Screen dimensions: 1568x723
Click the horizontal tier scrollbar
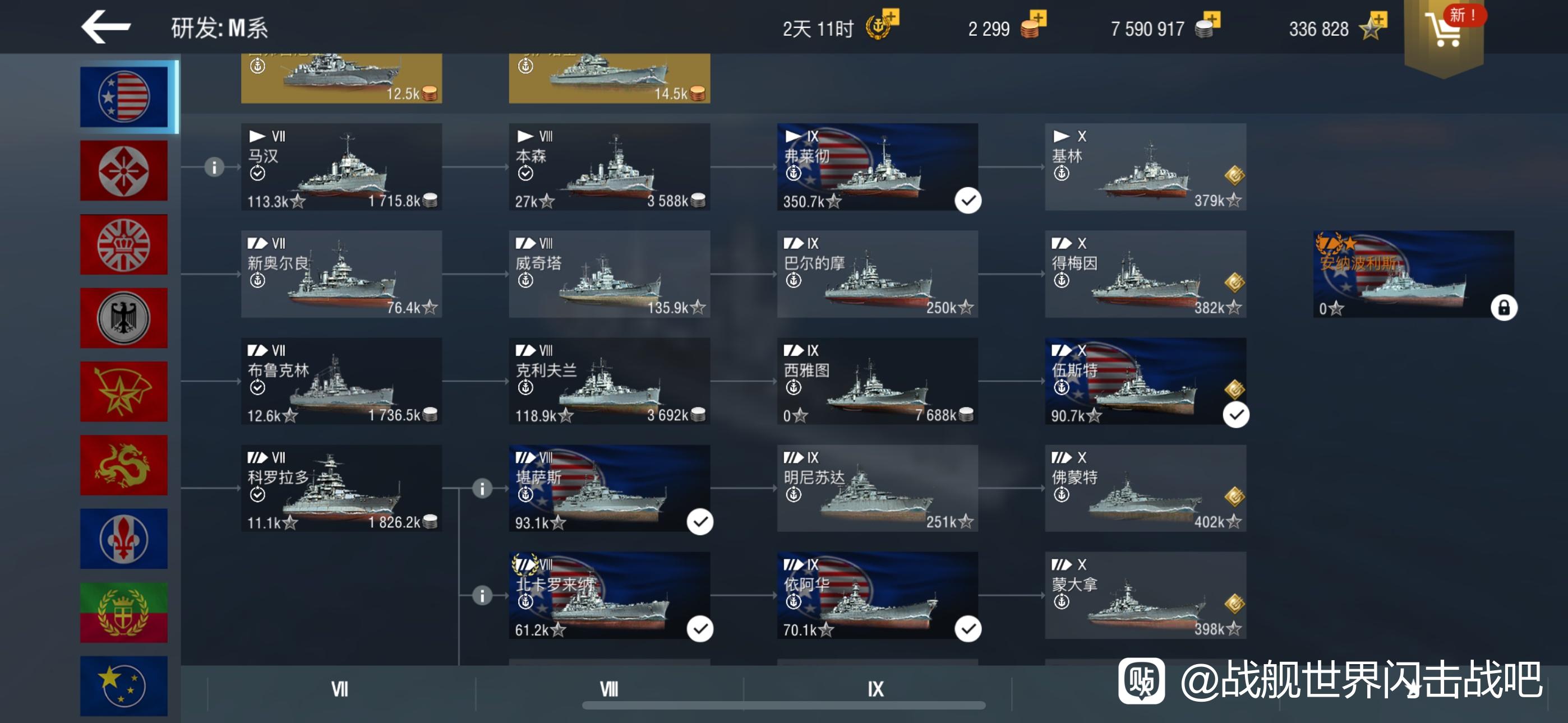[x=783, y=706]
